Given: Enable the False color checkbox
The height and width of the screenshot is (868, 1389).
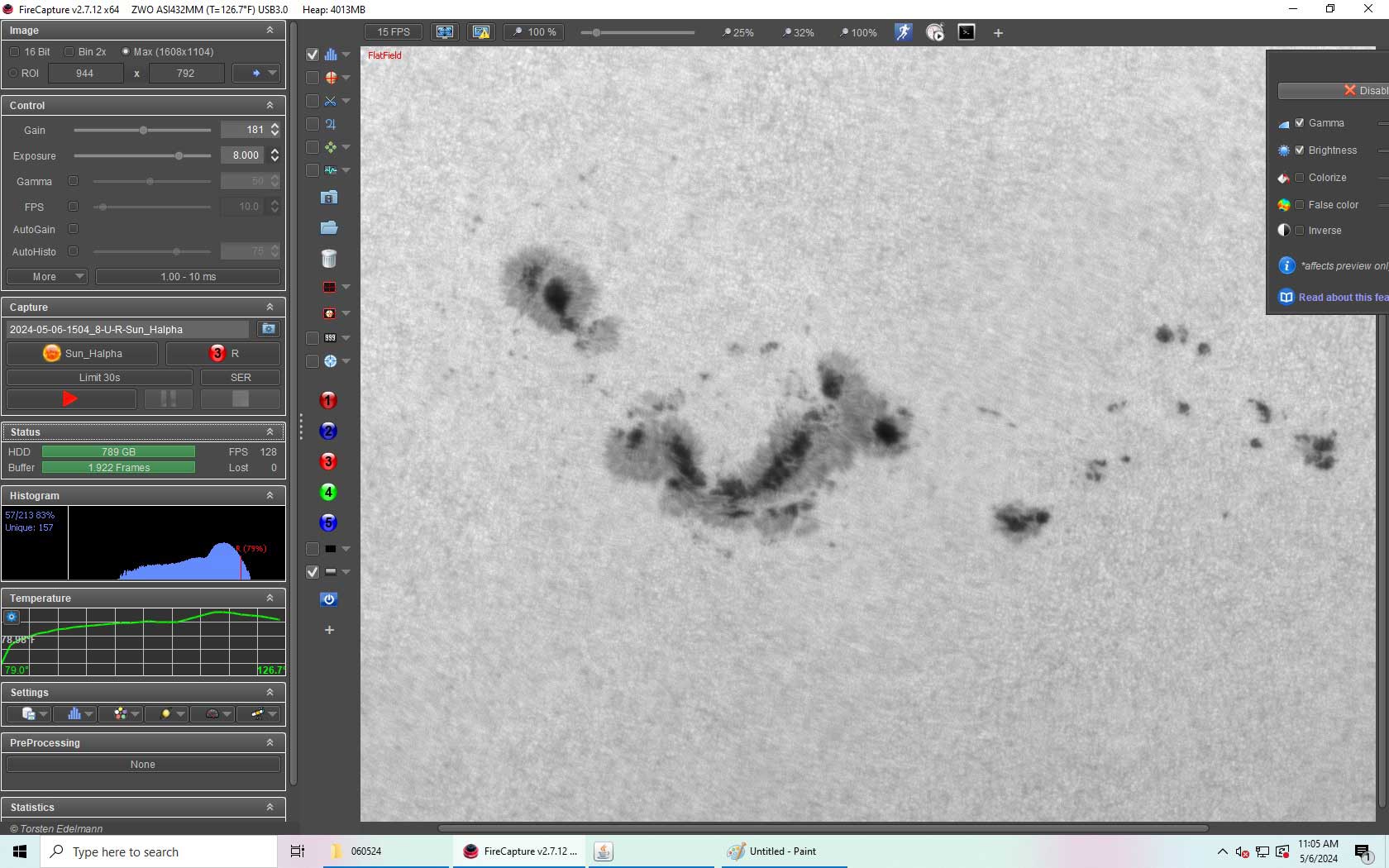Looking at the screenshot, I should pyautogui.click(x=1300, y=205).
